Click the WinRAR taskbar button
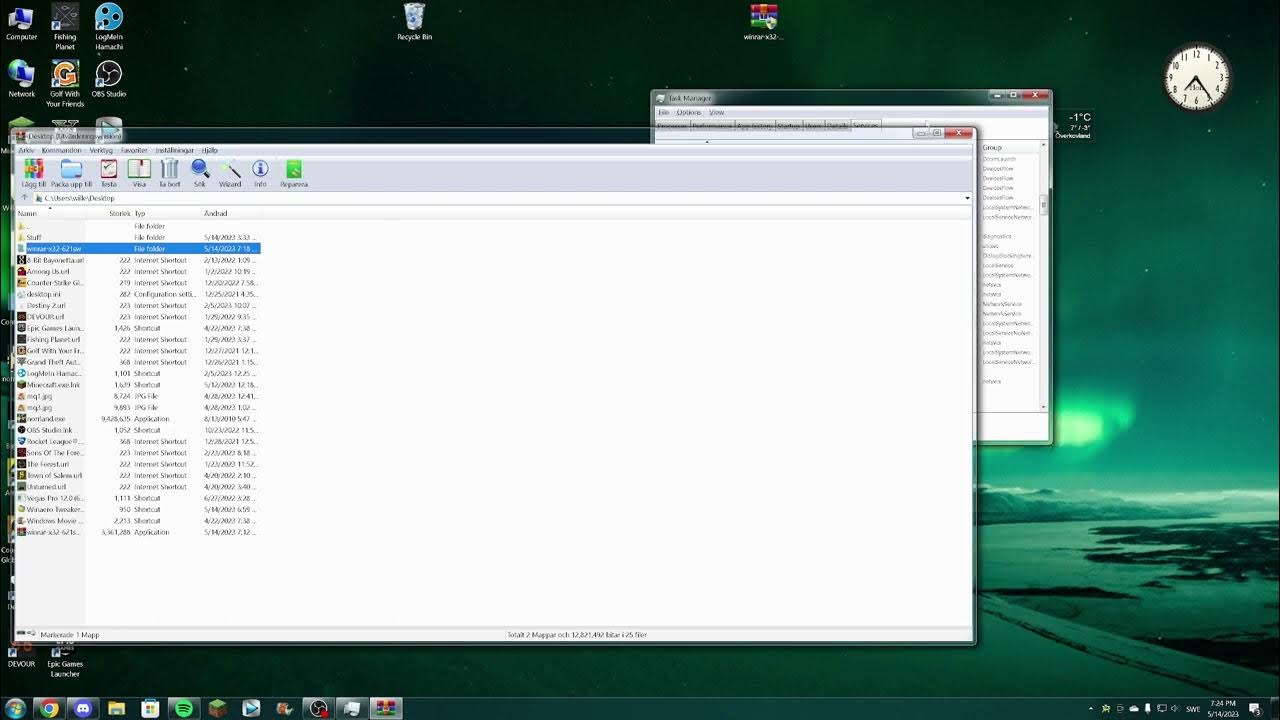 [x=385, y=709]
